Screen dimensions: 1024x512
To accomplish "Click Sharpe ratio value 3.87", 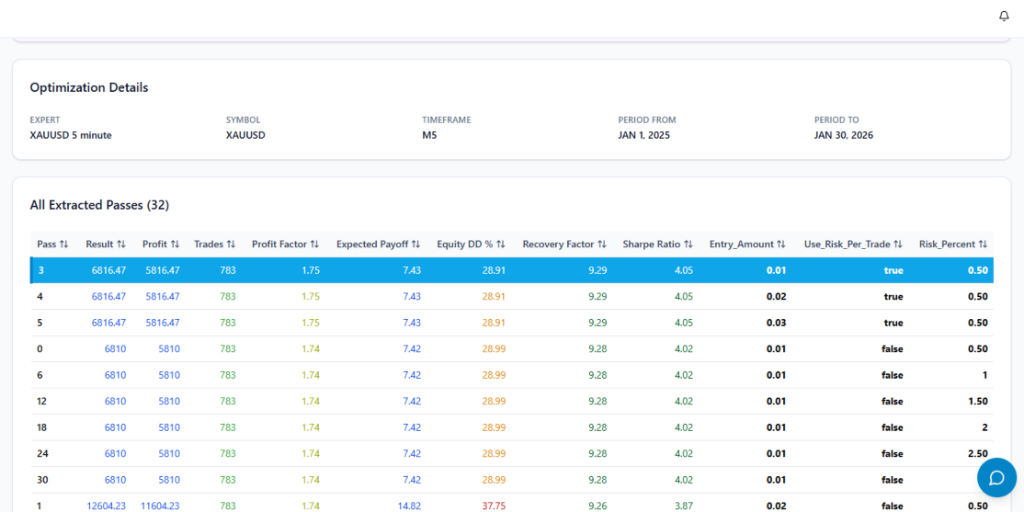I will click(x=684, y=505).
